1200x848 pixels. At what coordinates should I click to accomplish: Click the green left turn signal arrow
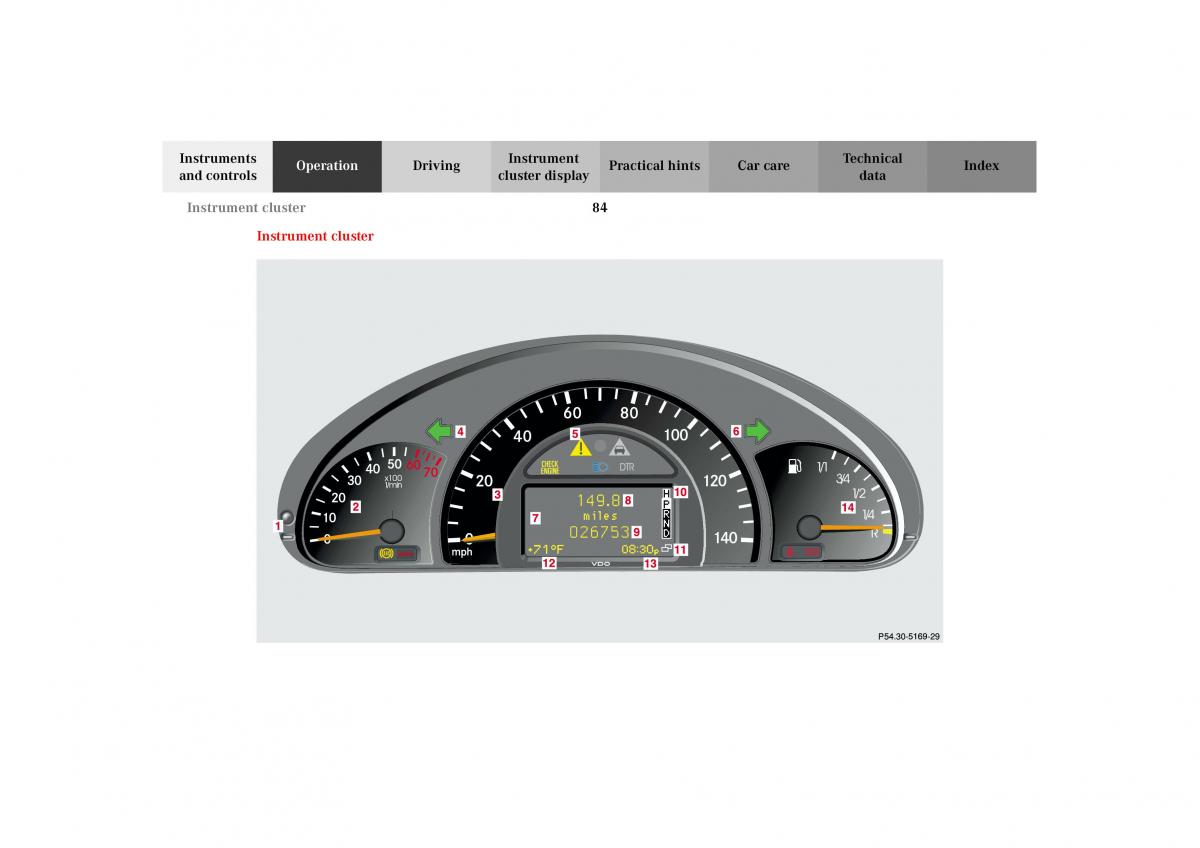click(439, 432)
